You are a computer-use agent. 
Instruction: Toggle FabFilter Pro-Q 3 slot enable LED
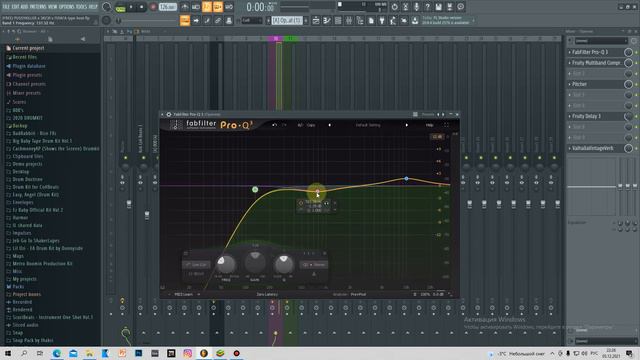click(636, 52)
